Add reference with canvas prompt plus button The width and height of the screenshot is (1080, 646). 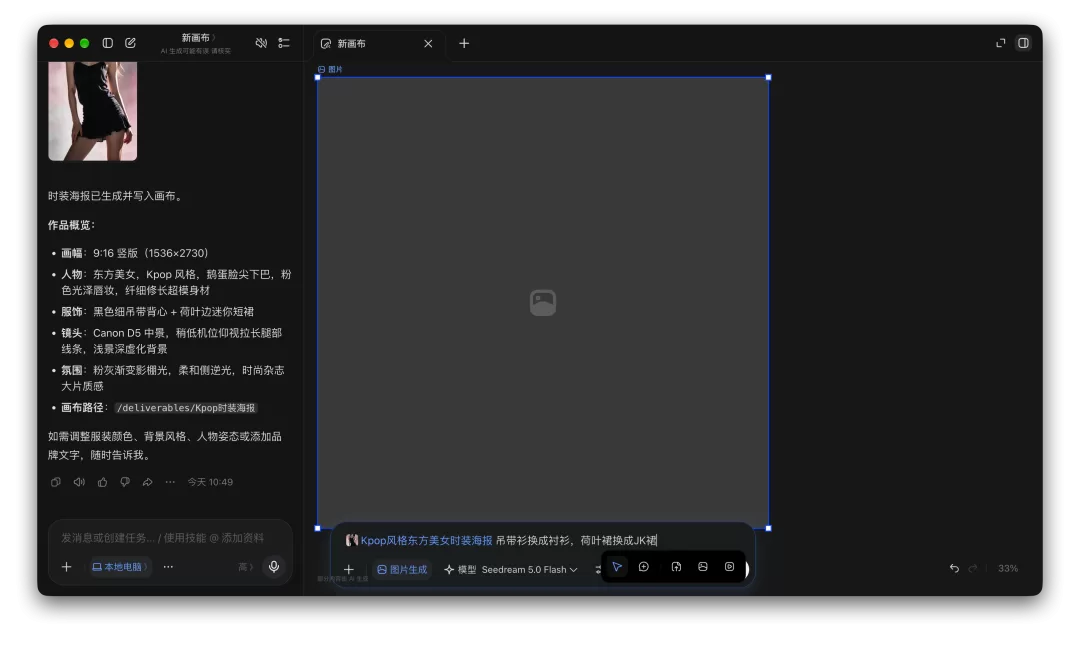[x=349, y=570]
